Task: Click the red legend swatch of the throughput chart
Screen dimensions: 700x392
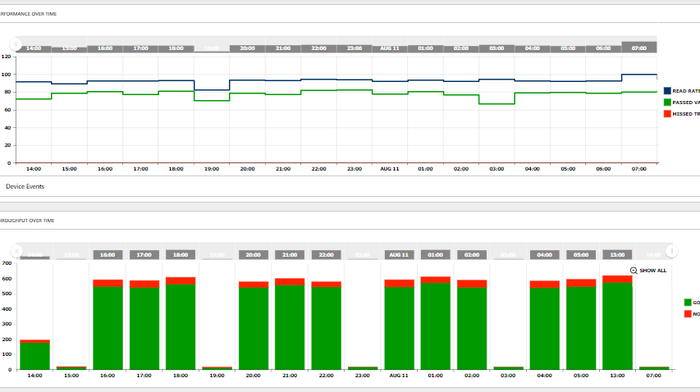Action: (688, 314)
